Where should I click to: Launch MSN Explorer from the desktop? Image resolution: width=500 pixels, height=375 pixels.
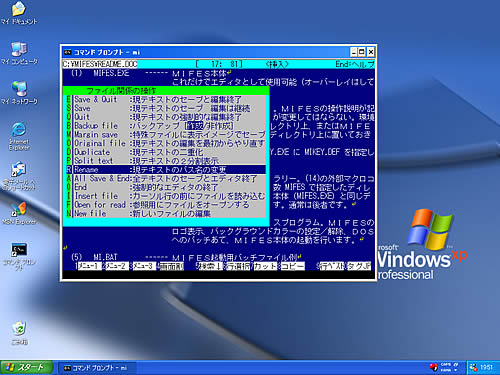[19, 213]
